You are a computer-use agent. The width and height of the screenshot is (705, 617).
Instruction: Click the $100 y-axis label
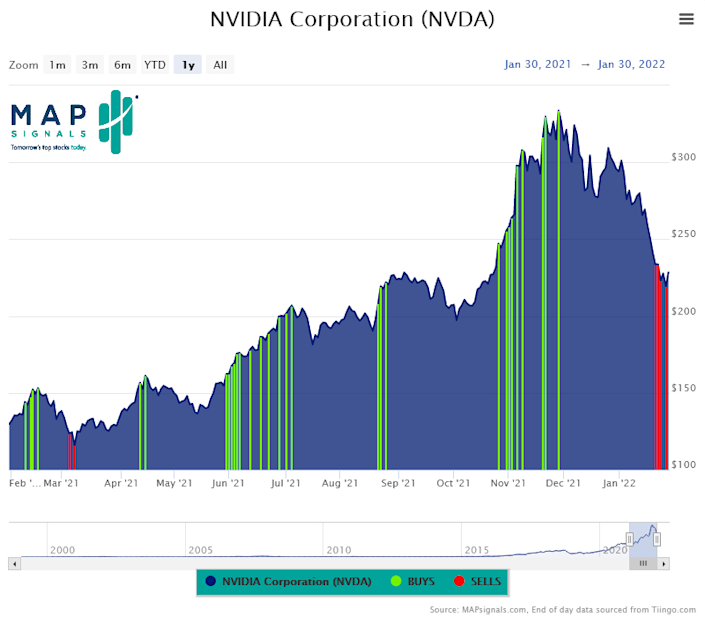coord(683,465)
